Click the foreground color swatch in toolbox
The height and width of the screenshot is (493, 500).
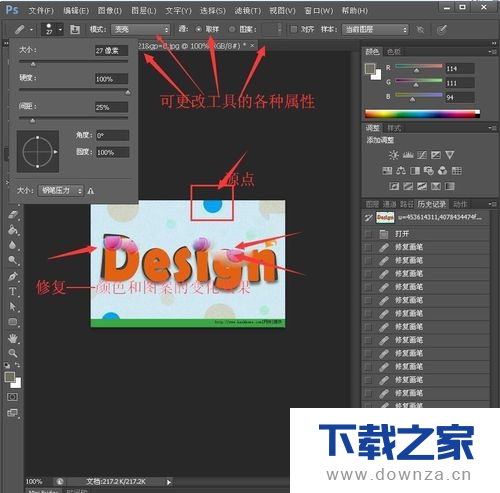(x=10, y=377)
